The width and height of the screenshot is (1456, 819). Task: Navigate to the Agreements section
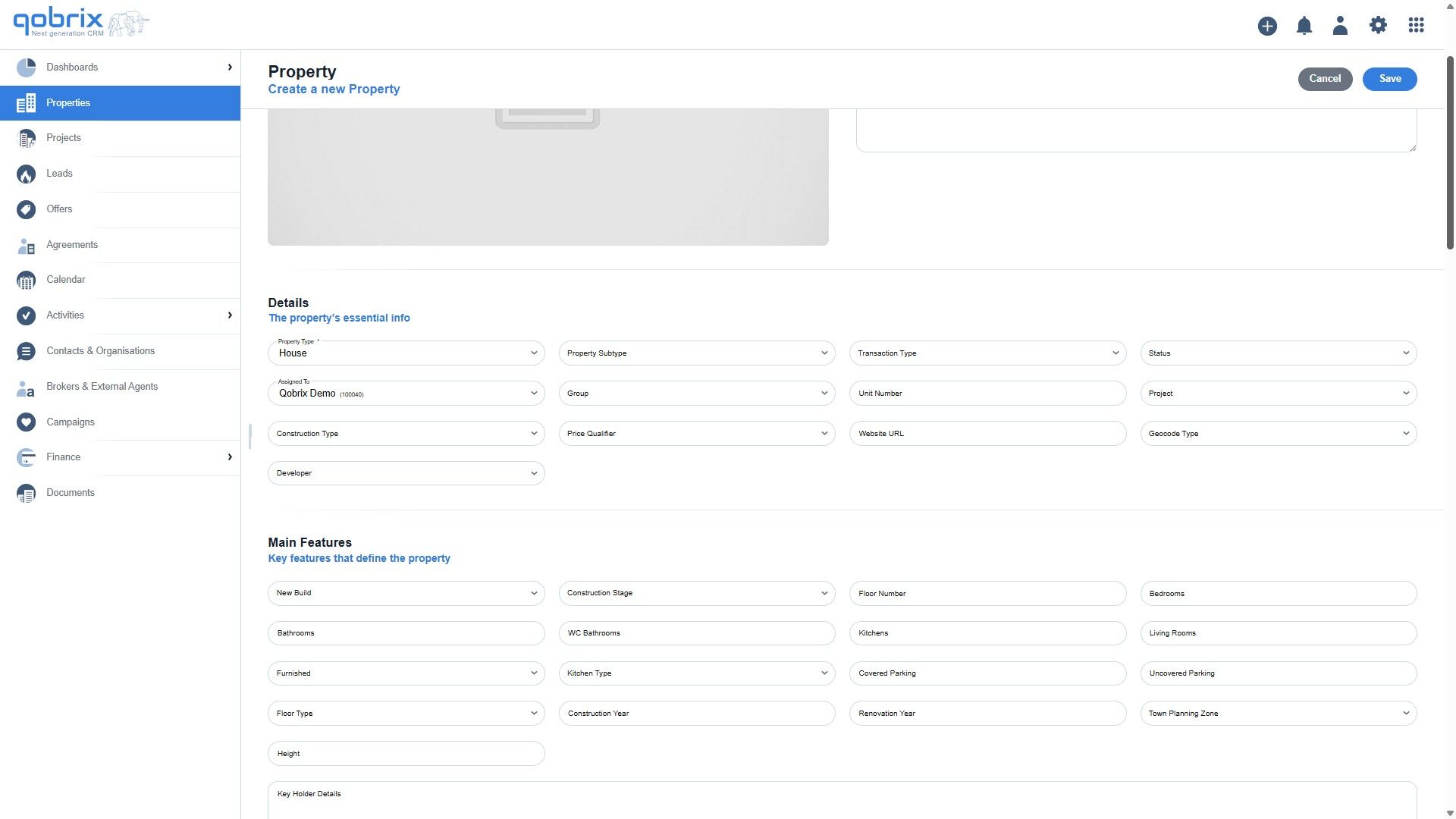(x=72, y=245)
